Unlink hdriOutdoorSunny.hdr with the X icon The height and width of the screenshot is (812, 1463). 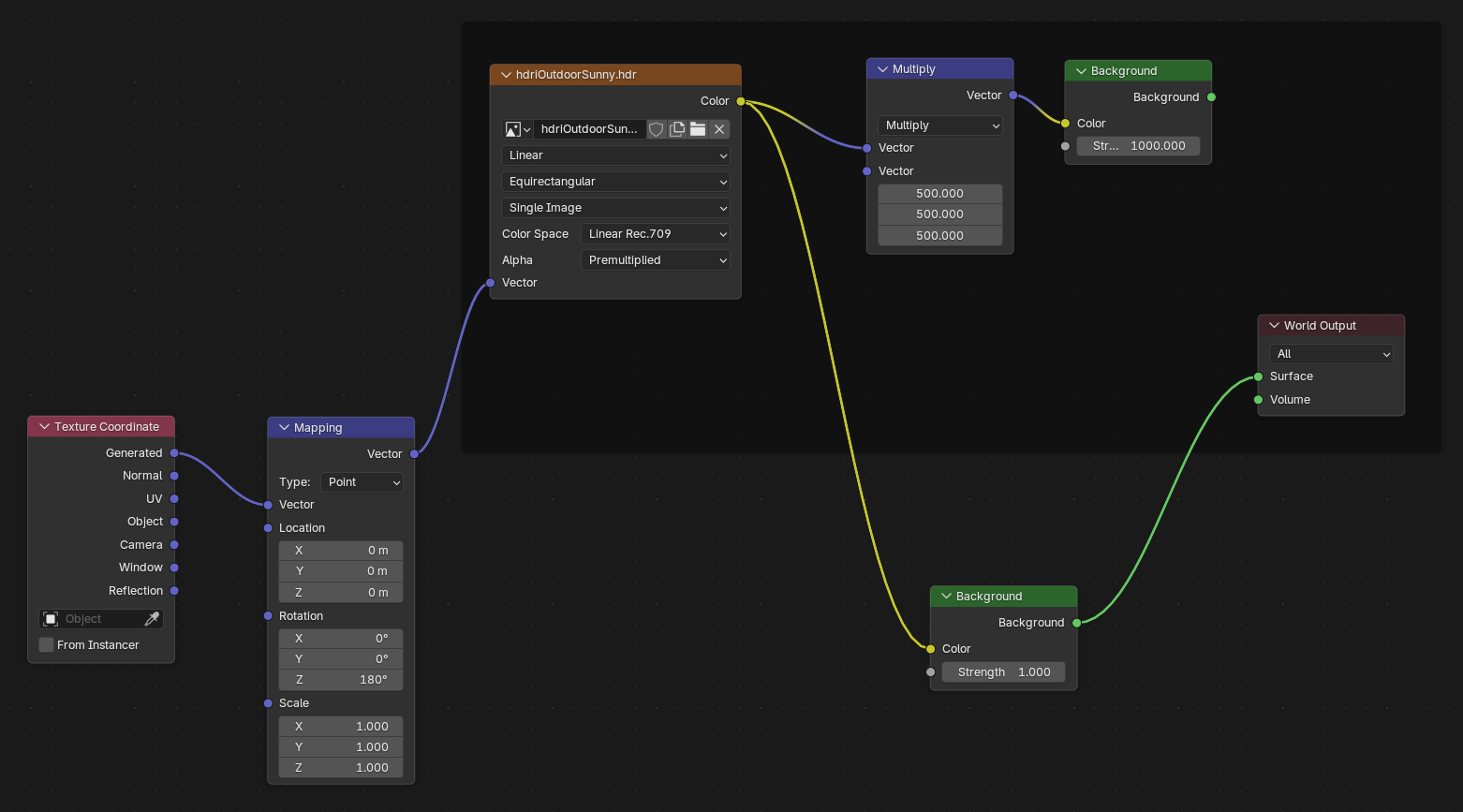(719, 128)
